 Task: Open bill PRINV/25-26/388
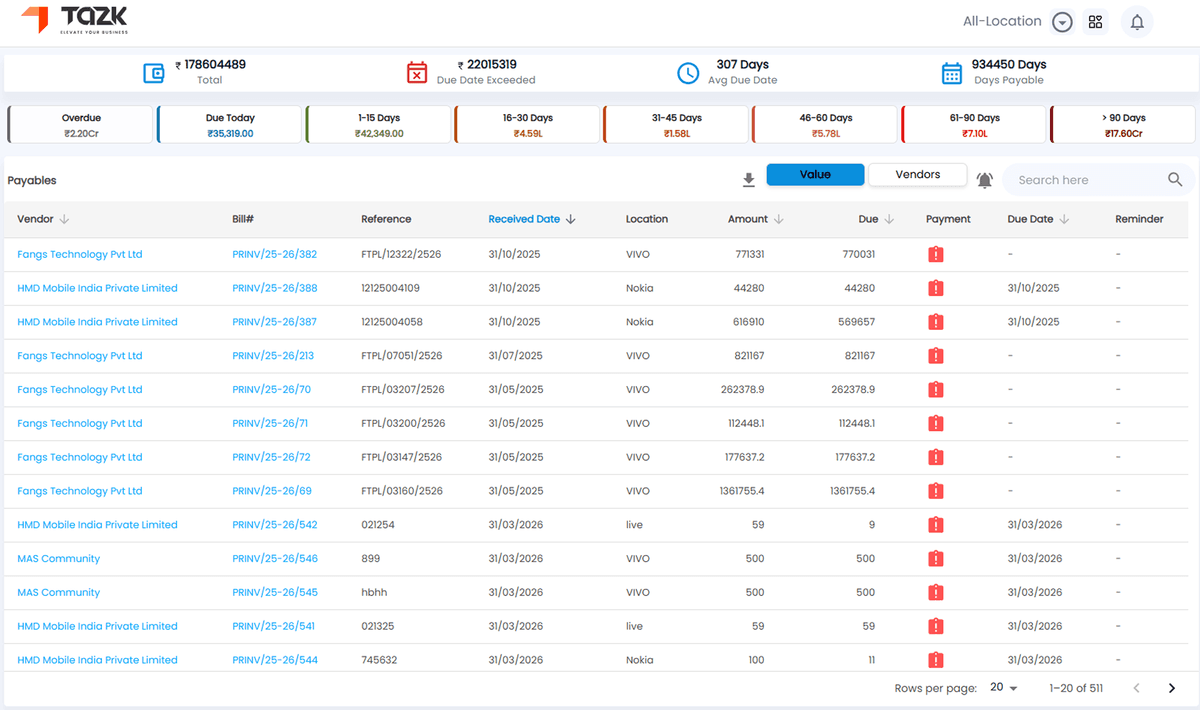click(275, 288)
